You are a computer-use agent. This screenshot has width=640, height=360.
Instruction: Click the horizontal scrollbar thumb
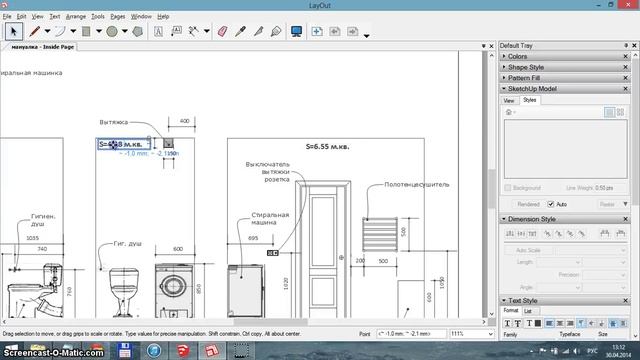[x=270, y=322]
